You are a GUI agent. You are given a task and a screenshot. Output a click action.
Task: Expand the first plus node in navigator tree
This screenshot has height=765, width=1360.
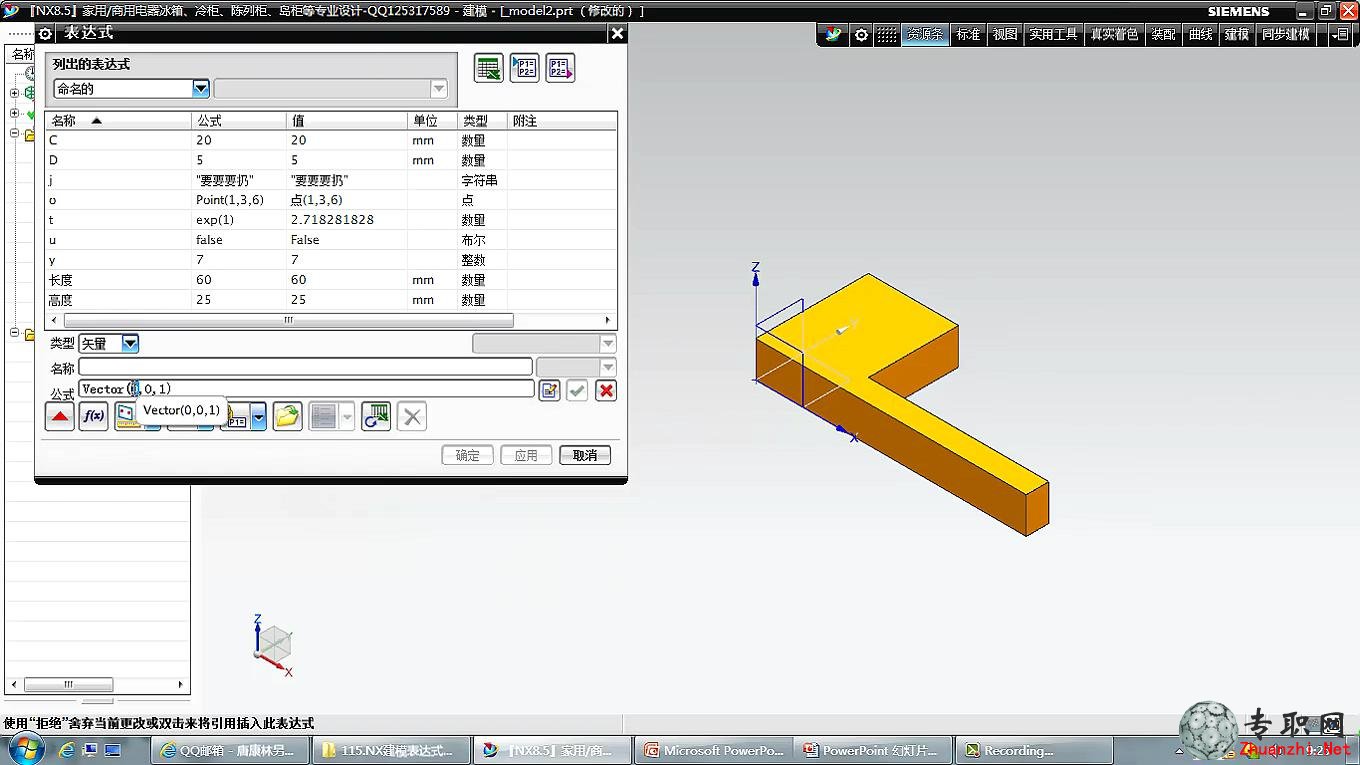coord(14,93)
